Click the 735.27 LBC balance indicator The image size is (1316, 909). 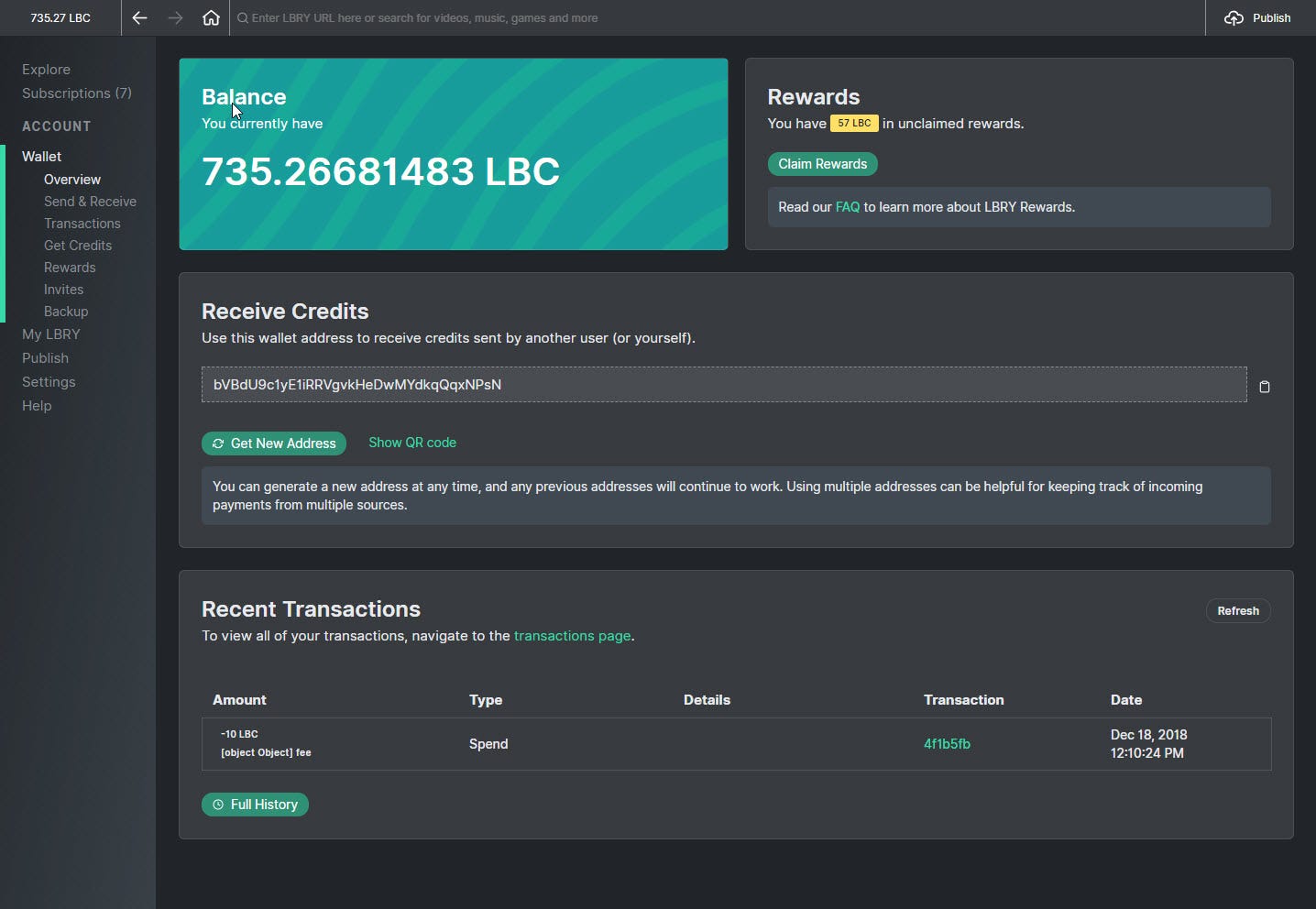tap(60, 18)
